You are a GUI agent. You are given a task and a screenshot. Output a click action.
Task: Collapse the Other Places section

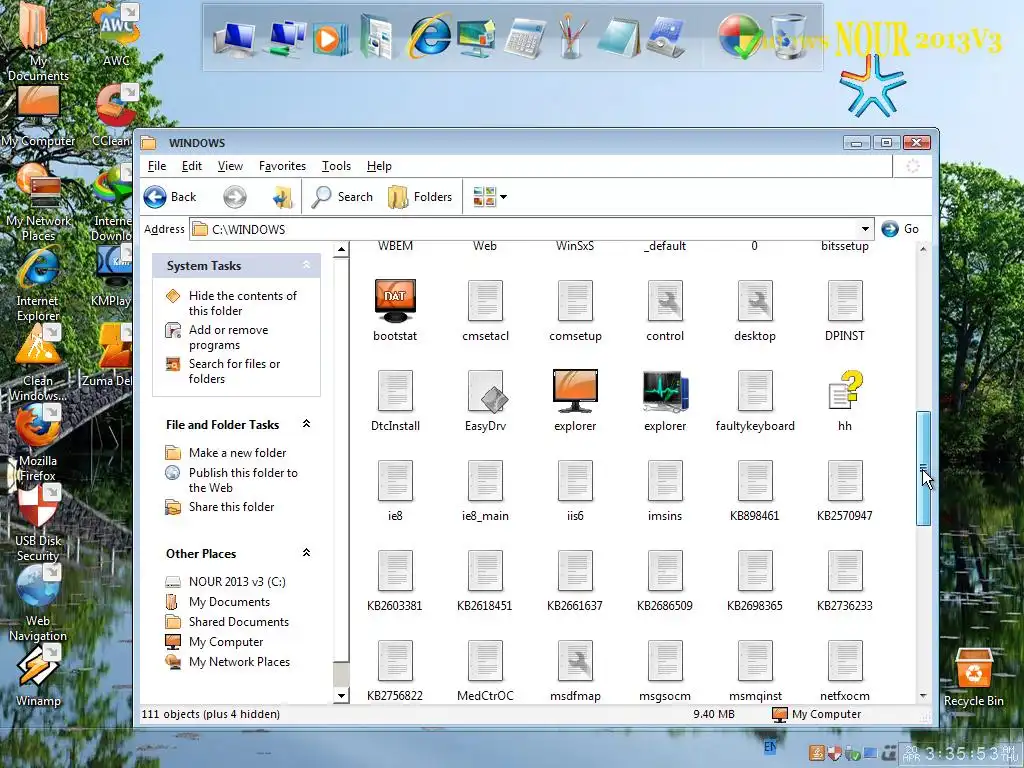click(x=306, y=552)
